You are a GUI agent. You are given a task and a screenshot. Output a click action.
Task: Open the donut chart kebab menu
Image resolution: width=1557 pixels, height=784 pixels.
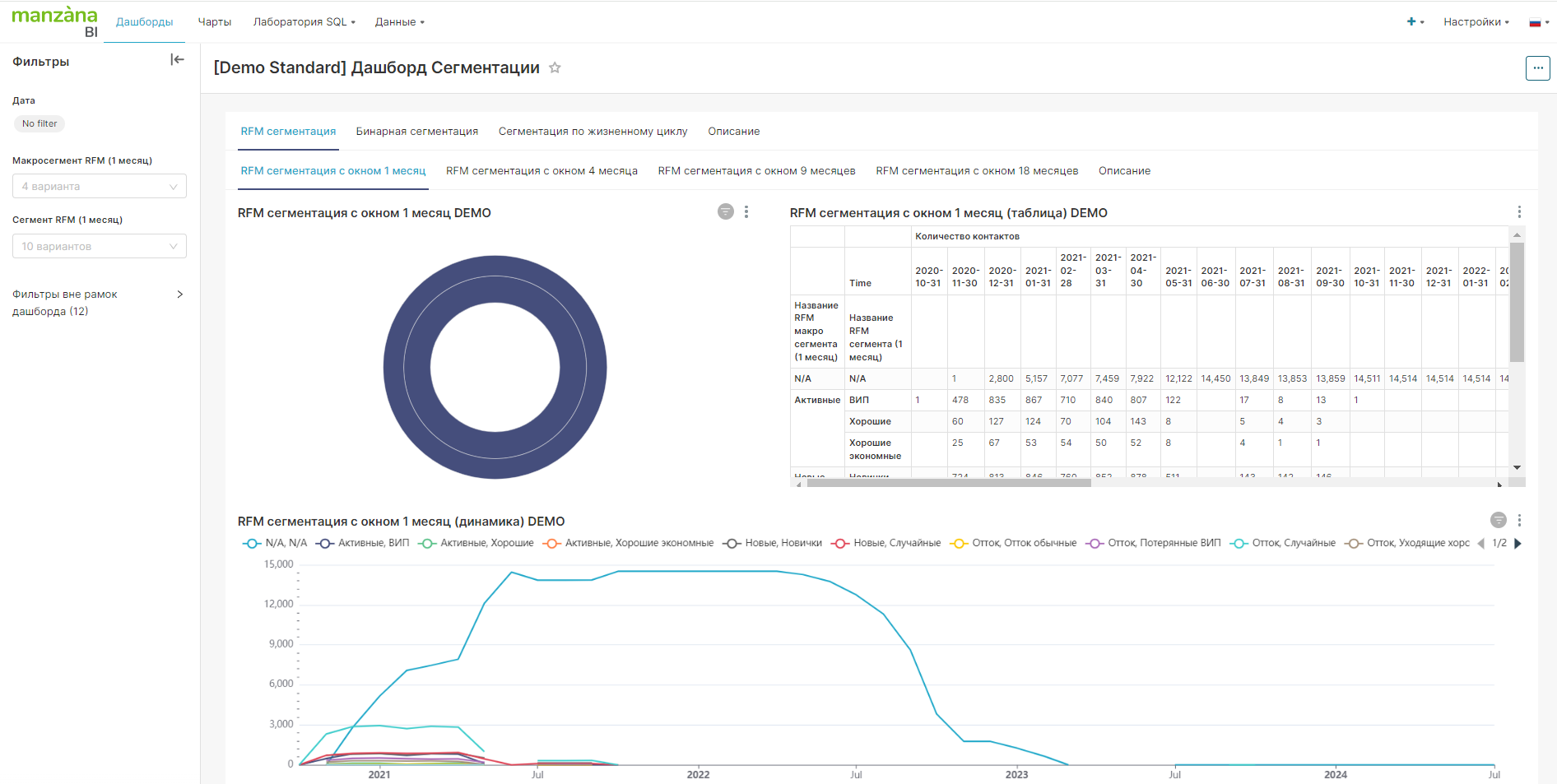(x=746, y=212)
